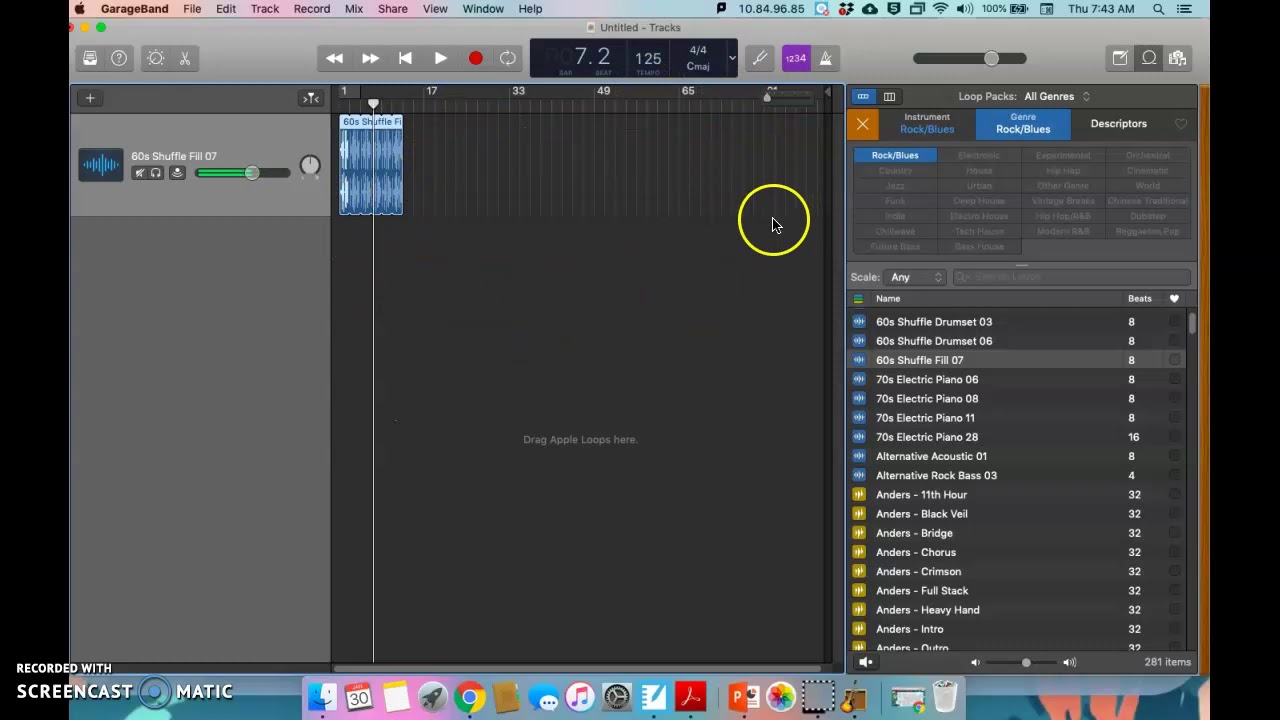Open the Note Pad
The image size is (1280, 720).
click(x=1120, y=58)
